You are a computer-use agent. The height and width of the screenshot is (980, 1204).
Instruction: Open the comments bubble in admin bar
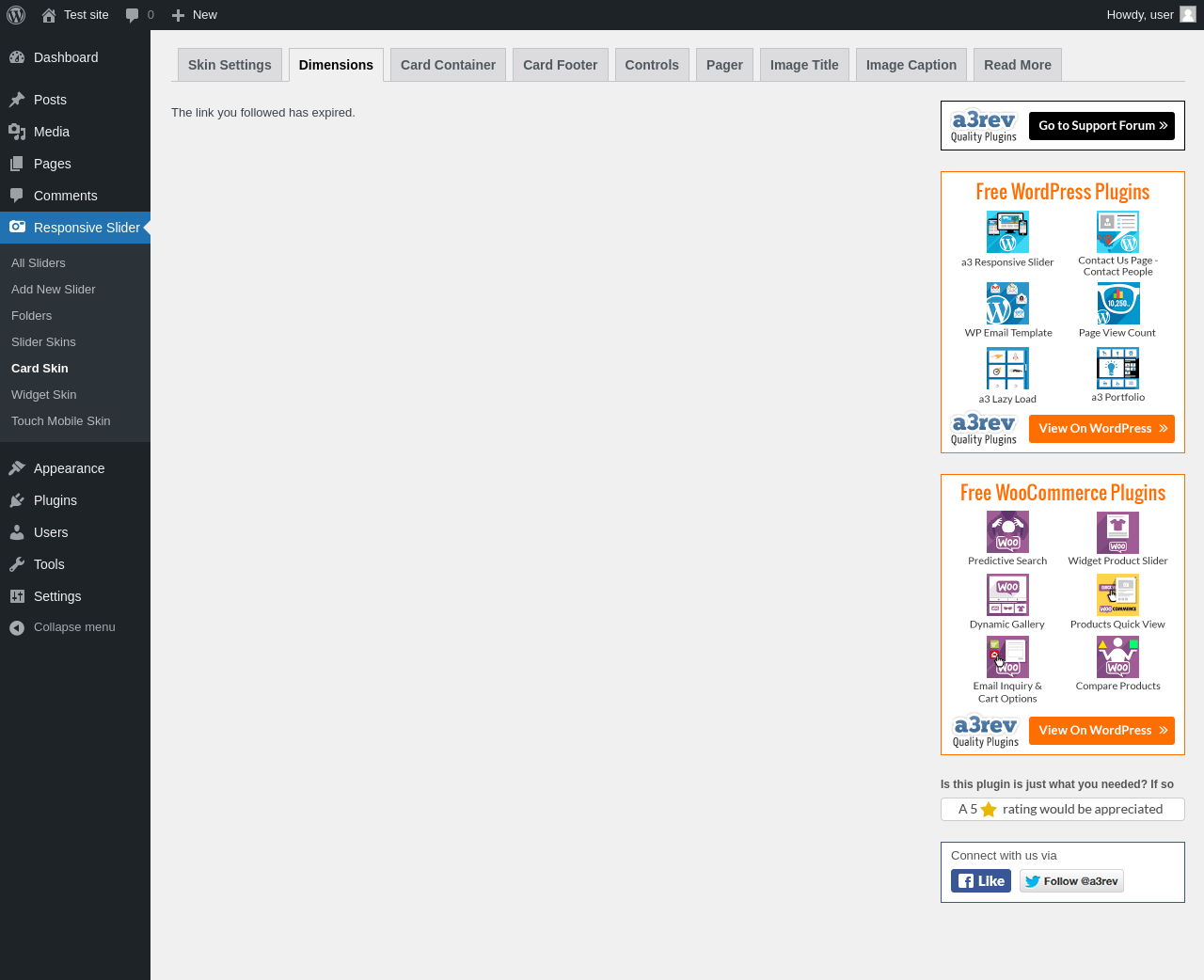point(133,15)
